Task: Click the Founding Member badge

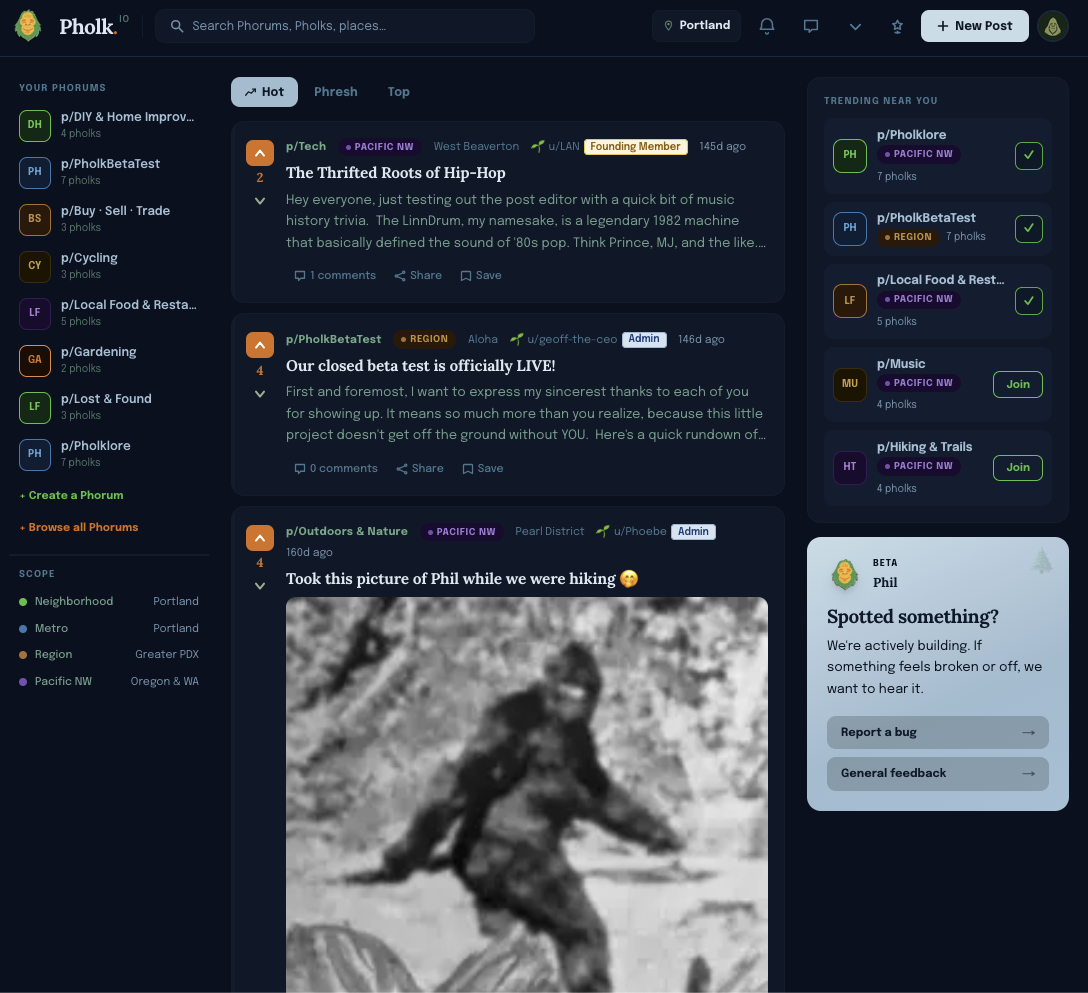Action: tap(636, 146)
